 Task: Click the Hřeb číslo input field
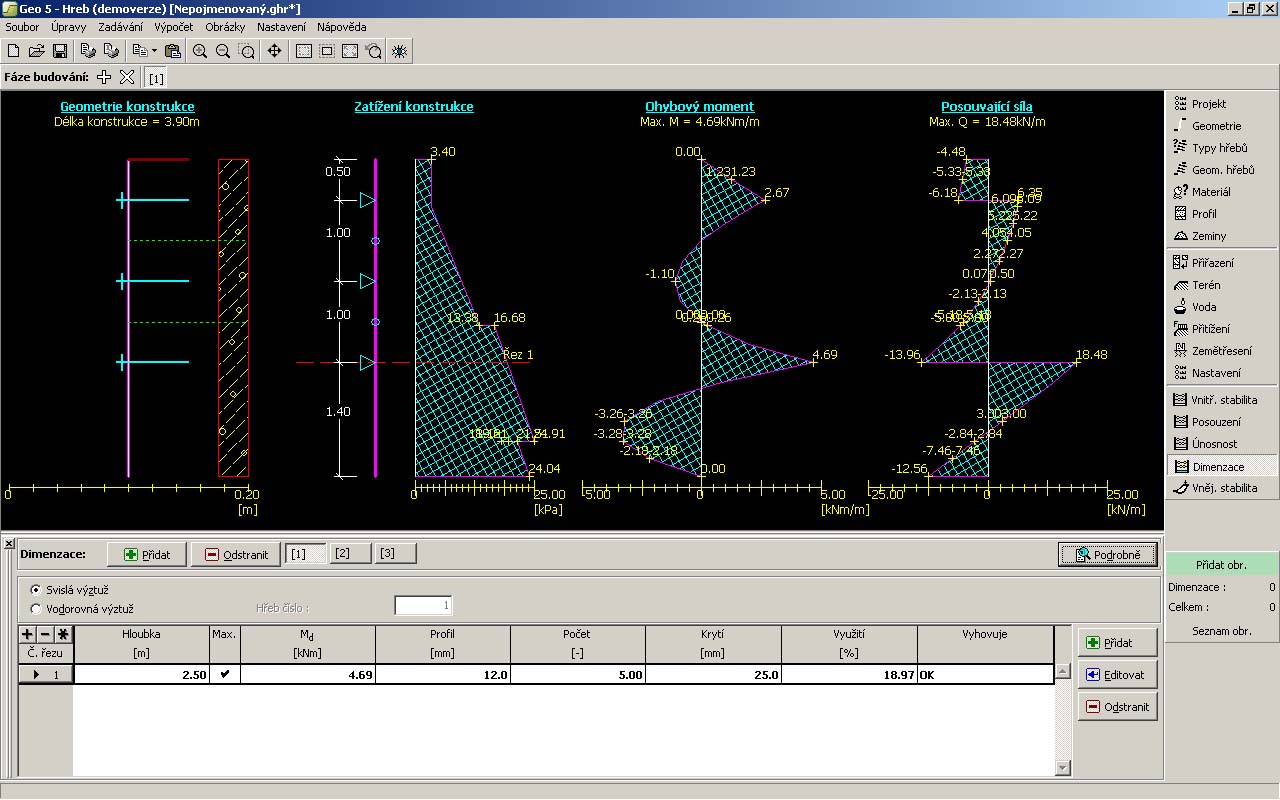tap(424, 606)
